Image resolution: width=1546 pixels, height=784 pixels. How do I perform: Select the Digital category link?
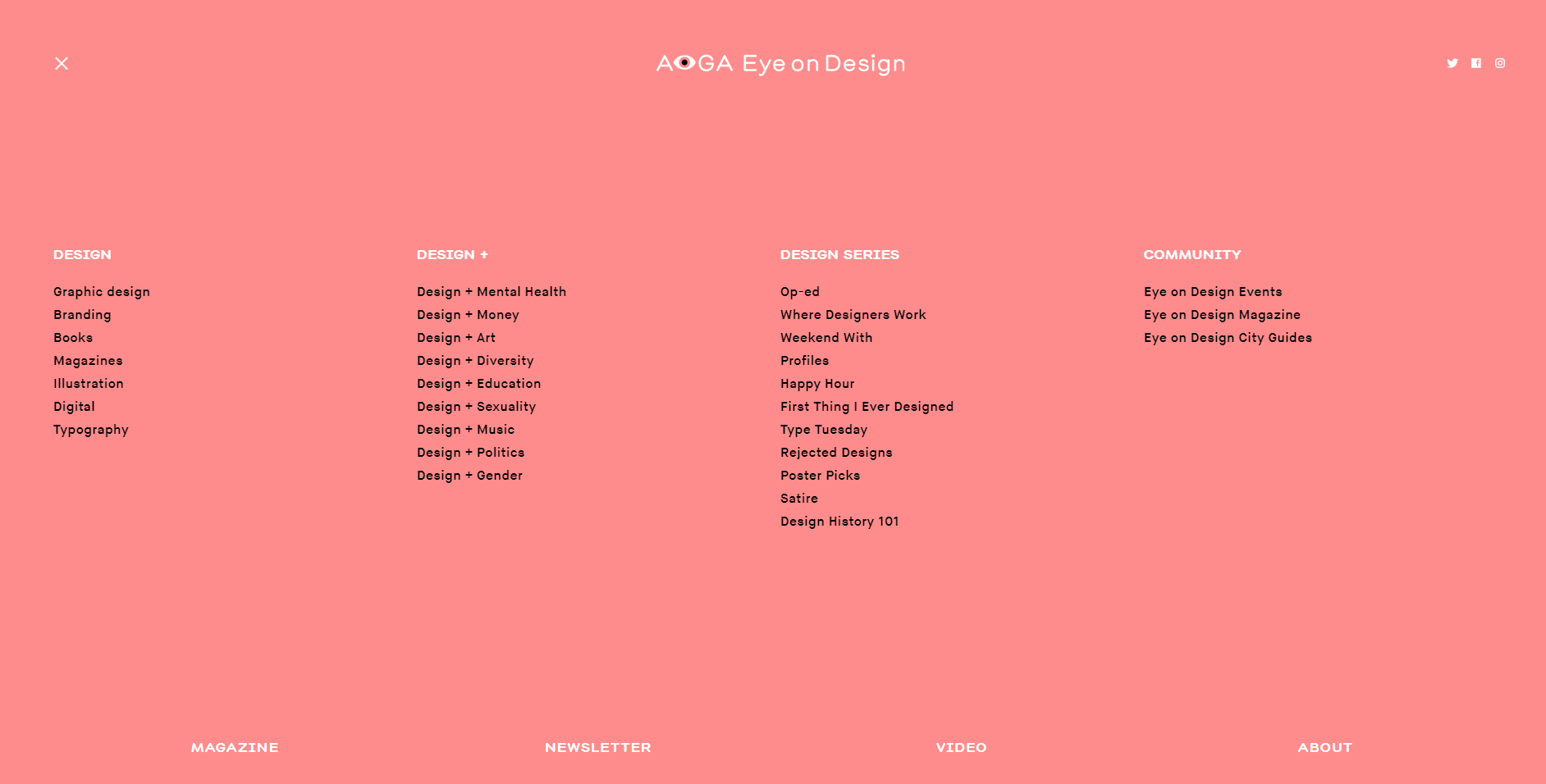74,407
